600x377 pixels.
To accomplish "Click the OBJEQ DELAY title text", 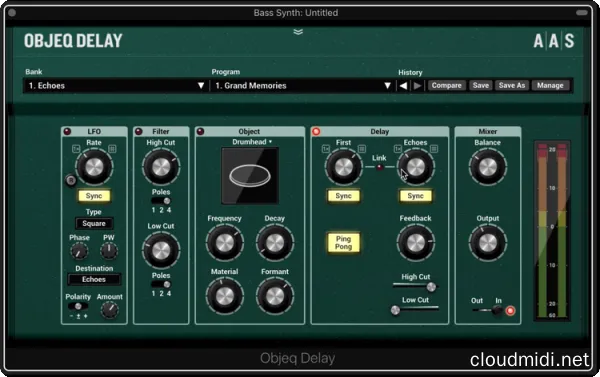I will coord(73,41).
